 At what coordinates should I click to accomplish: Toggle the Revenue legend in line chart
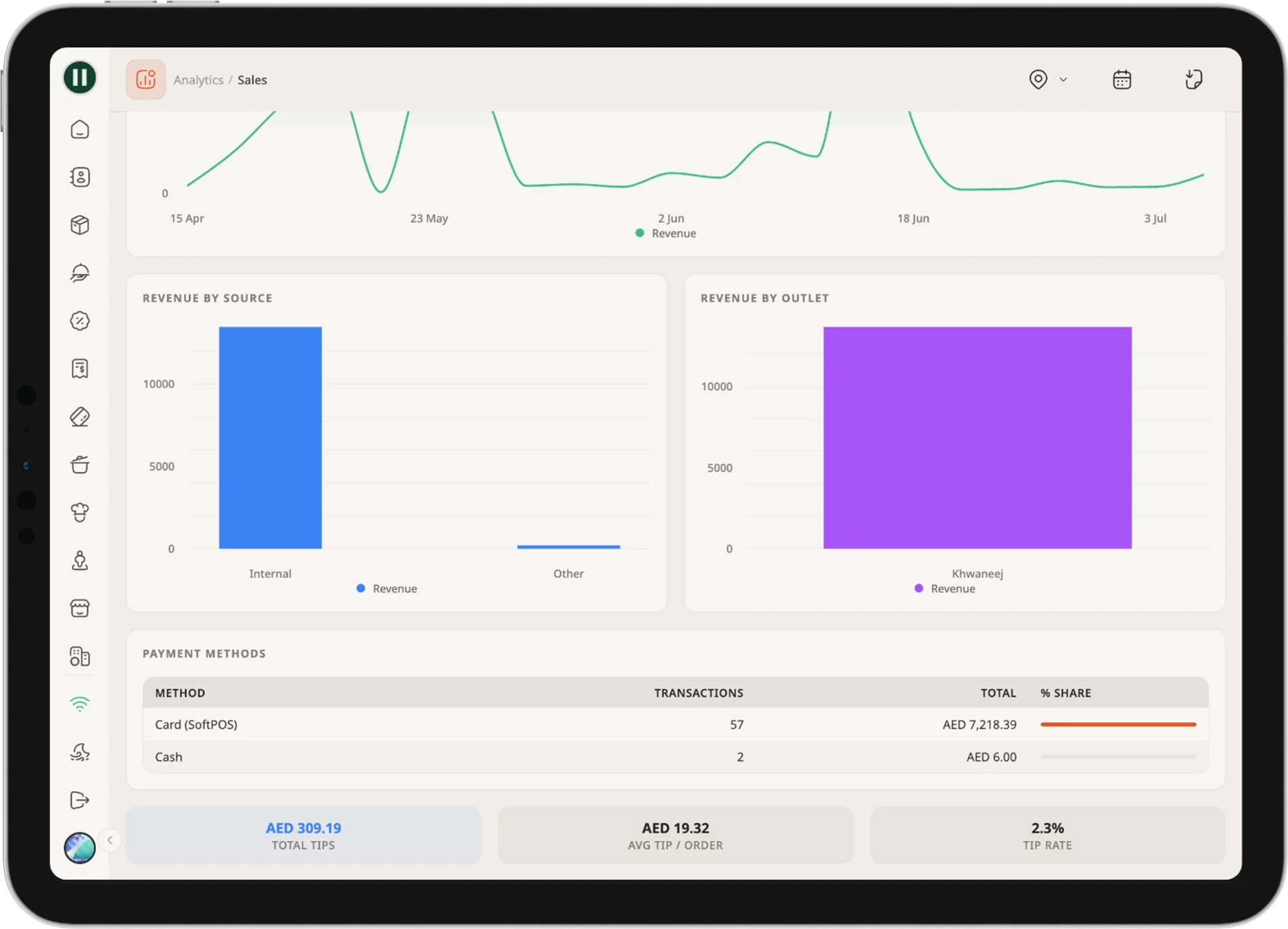tap(666, 233)
